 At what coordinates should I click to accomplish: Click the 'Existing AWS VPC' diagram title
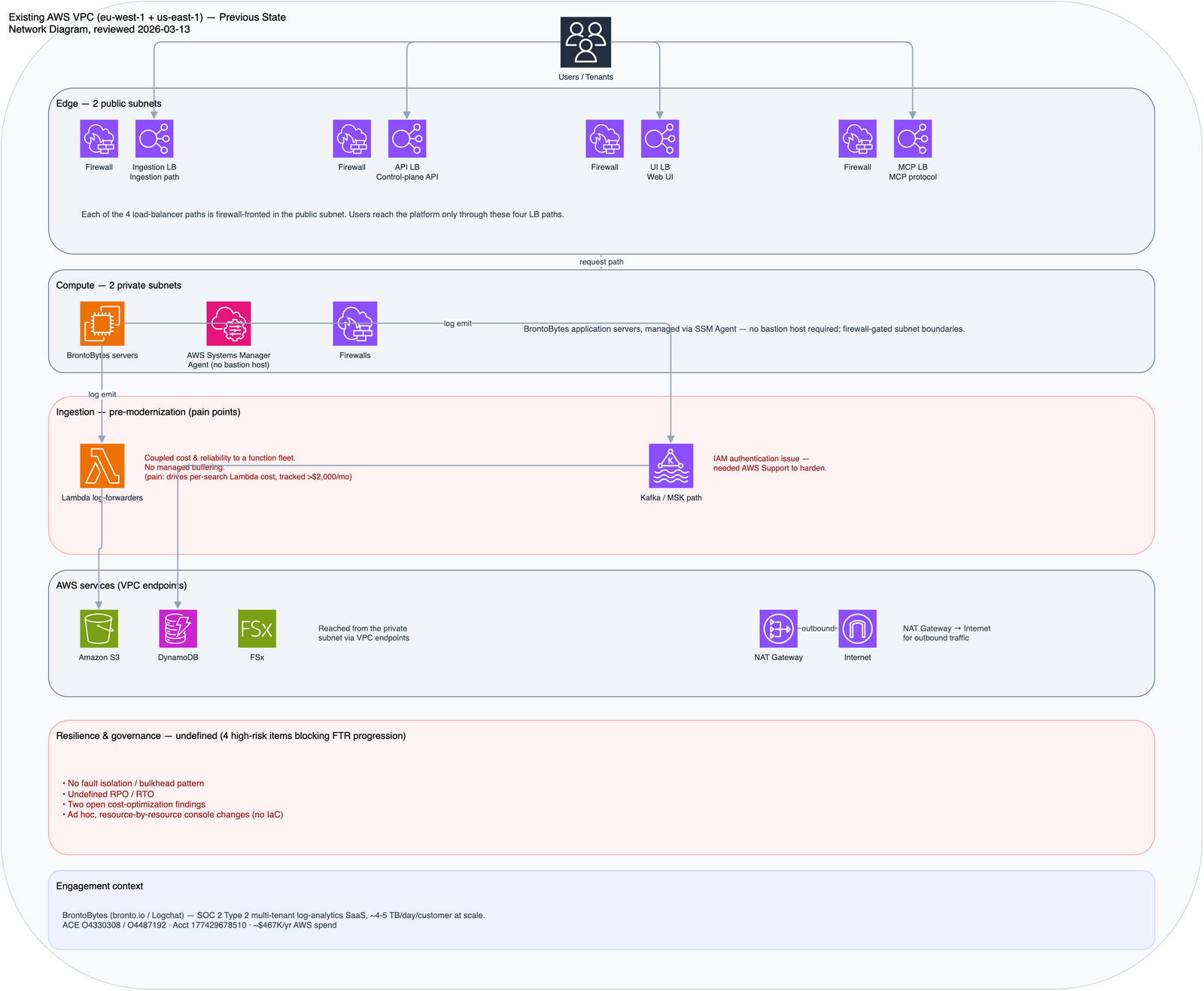coord(147,17)
